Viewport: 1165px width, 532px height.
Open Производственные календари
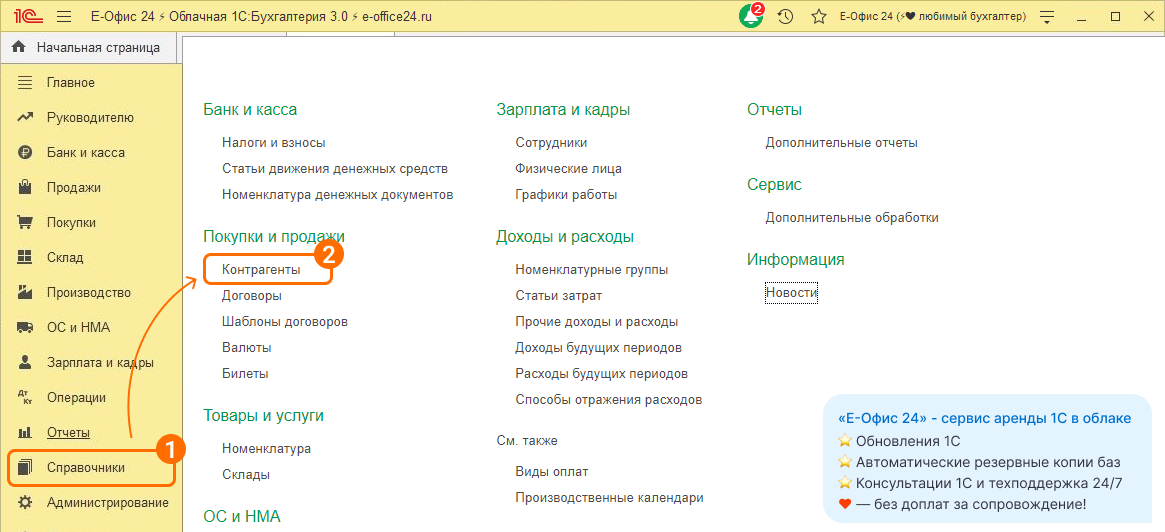(609, 498)
